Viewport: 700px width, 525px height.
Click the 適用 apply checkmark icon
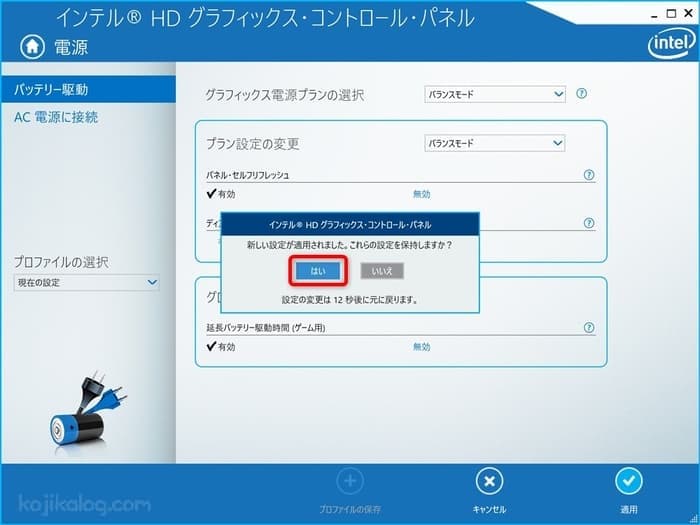click(x=629, y=481)
